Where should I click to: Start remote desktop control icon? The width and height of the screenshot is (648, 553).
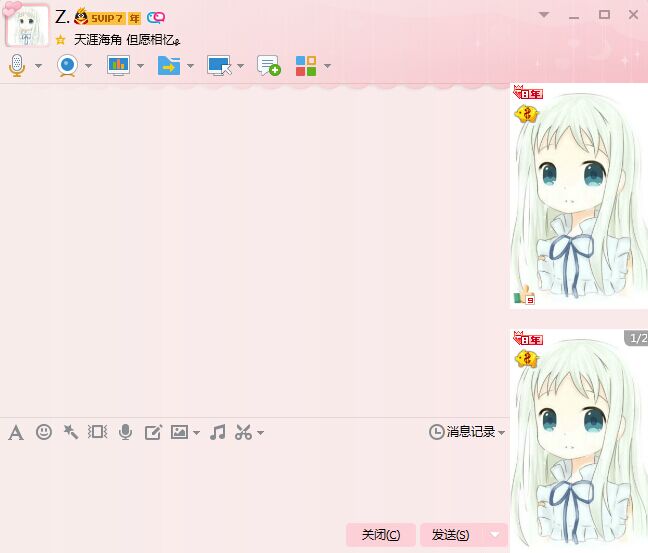[x=219, y=65]
